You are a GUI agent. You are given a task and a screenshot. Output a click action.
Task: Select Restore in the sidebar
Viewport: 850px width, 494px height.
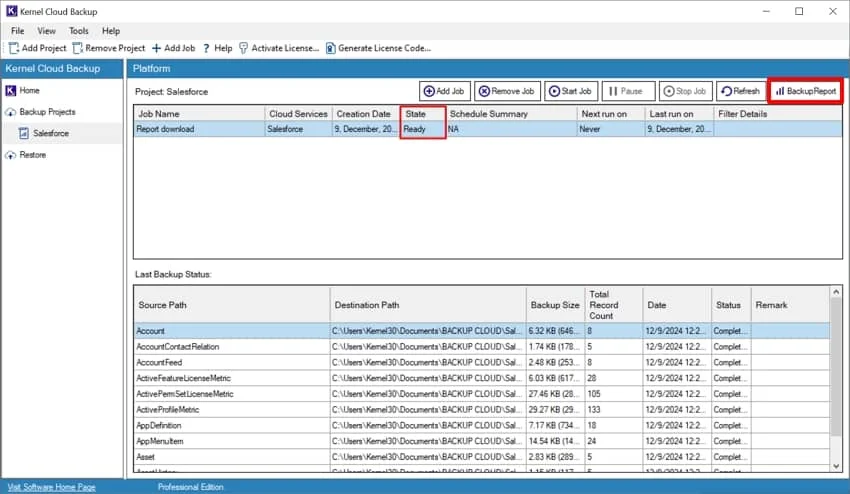pyautogui.click(x=33, y=155)
